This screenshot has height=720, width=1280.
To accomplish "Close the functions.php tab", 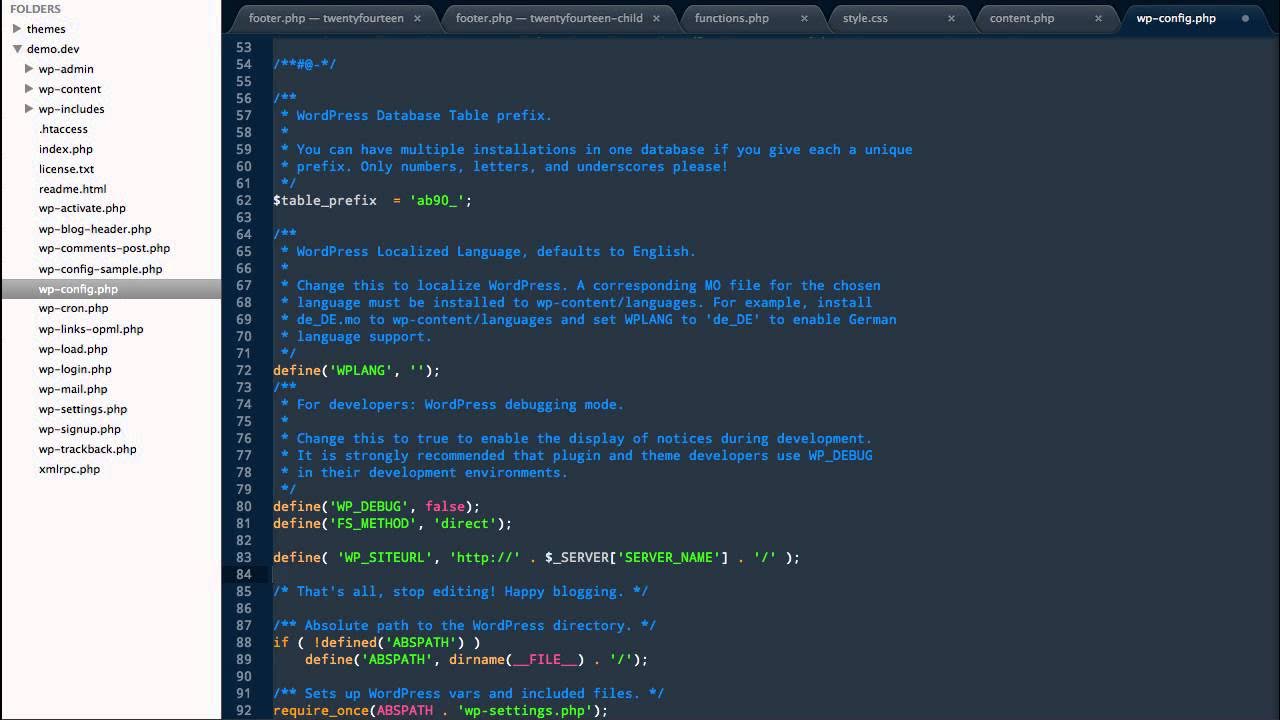I will point(806,18).
